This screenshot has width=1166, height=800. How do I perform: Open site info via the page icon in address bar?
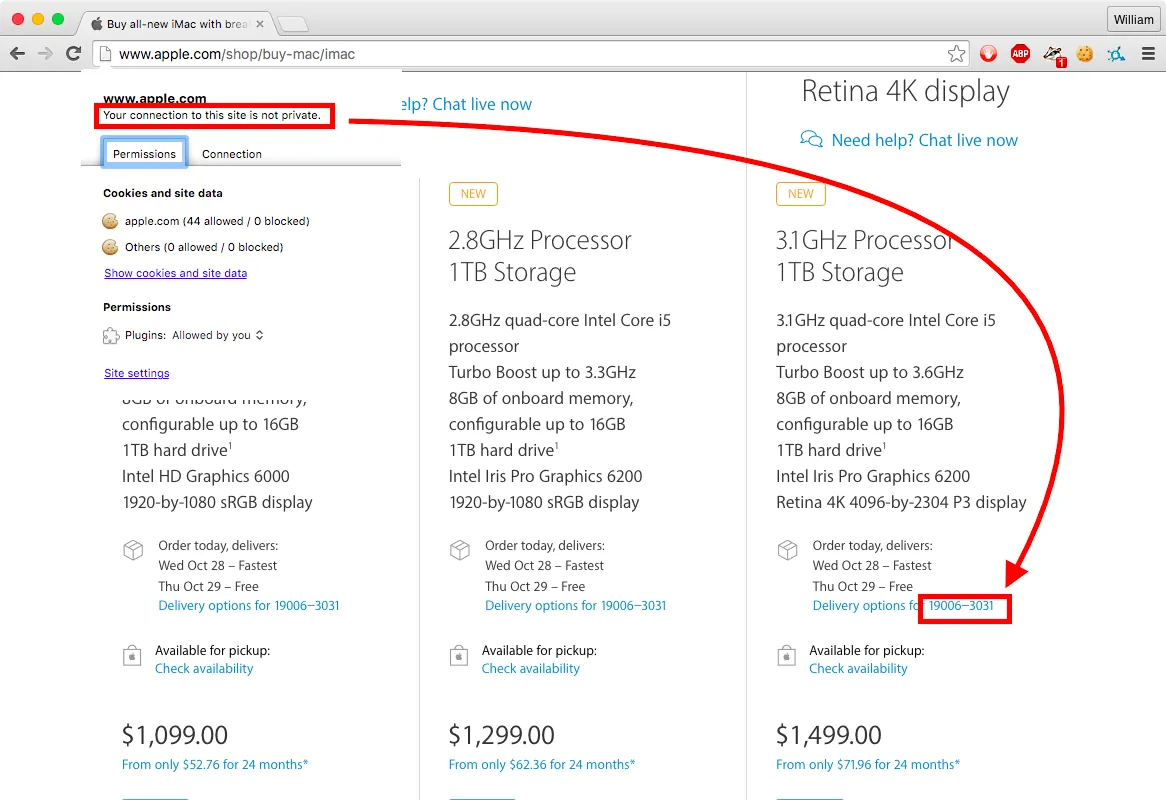[106, 54]
